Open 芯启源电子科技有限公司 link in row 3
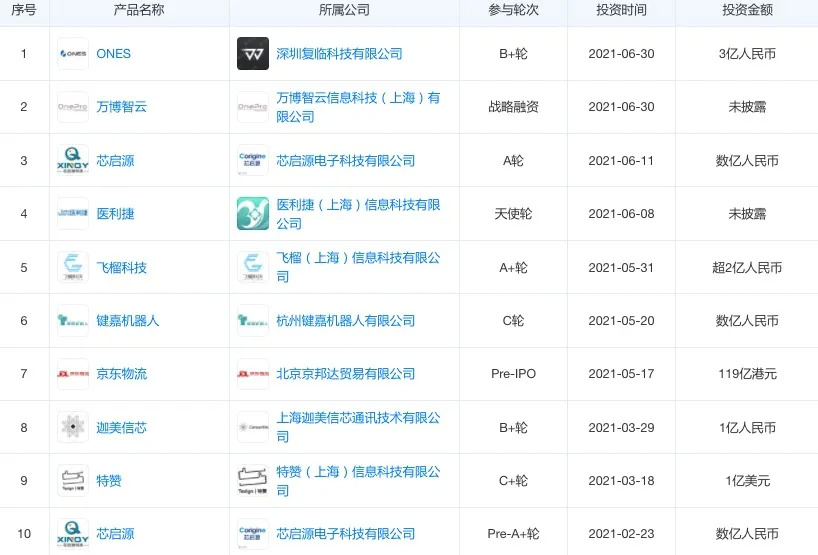The image size is (818, 555). 345,160
